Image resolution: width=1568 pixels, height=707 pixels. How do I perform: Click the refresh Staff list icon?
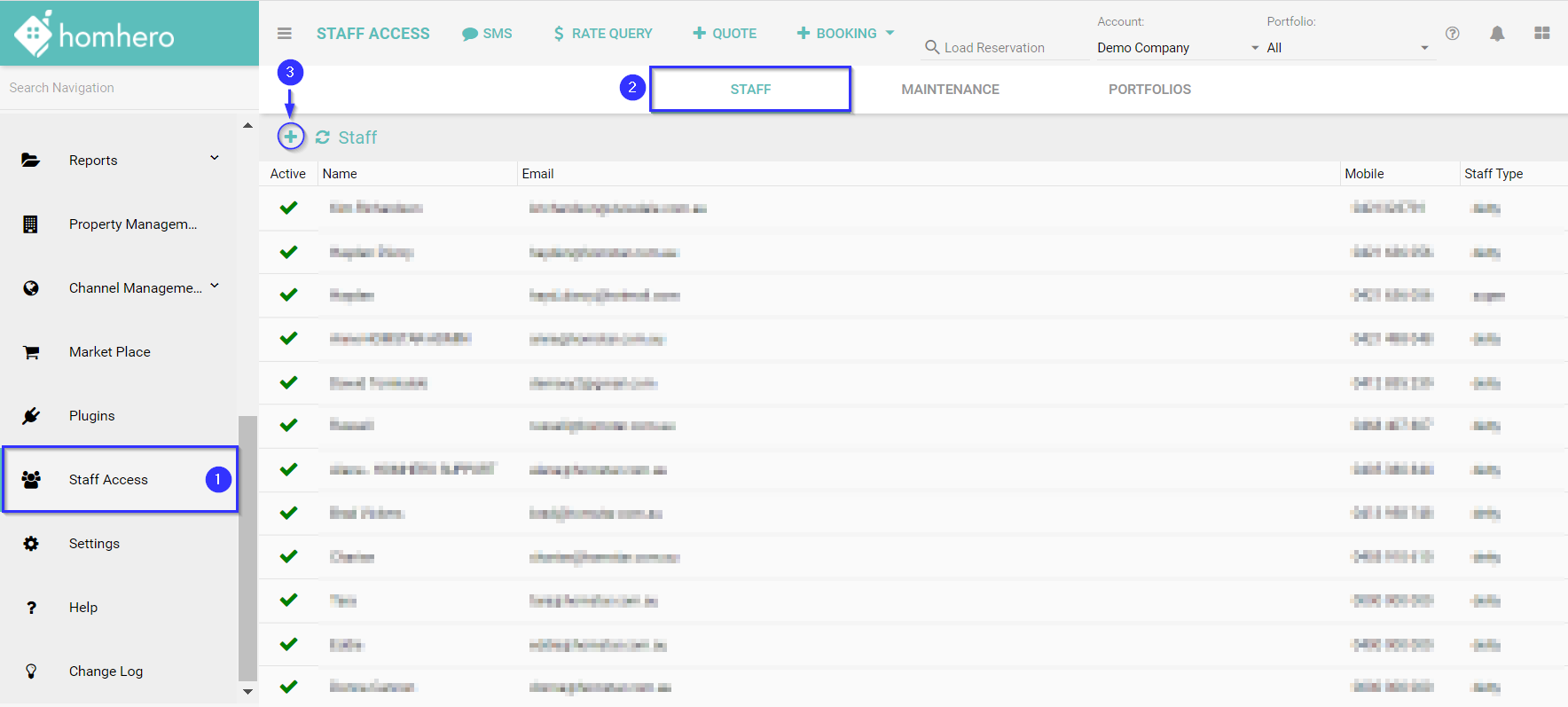click(x=323, y=137)
